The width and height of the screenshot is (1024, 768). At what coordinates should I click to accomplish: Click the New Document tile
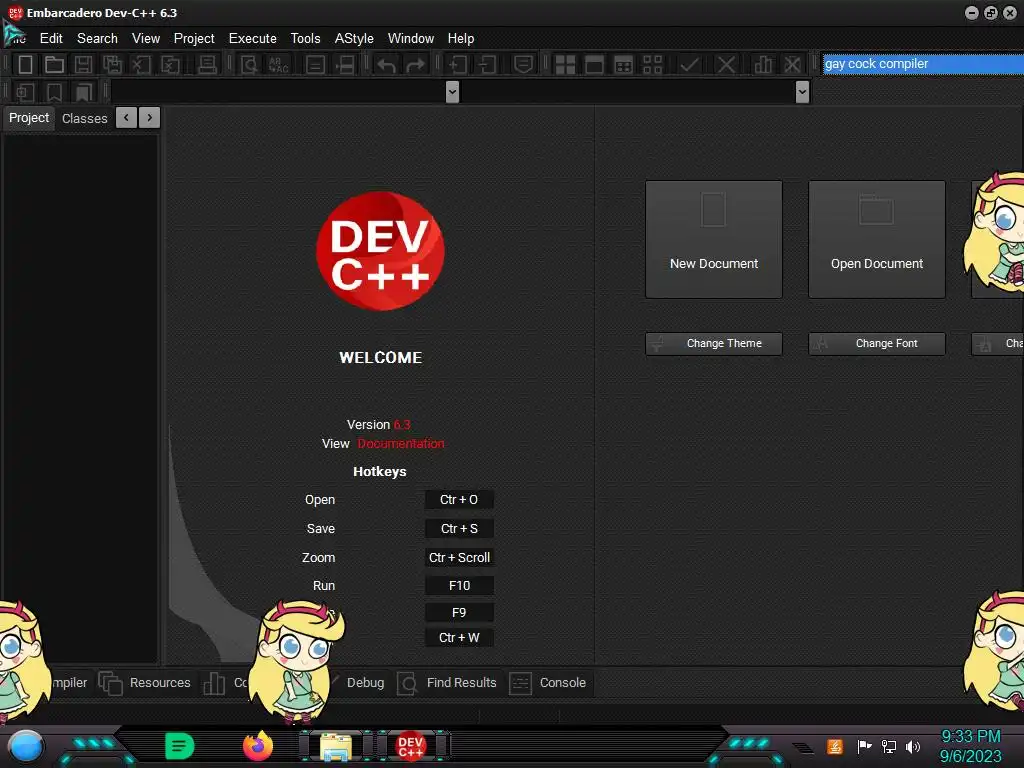(x=714, y=240)
